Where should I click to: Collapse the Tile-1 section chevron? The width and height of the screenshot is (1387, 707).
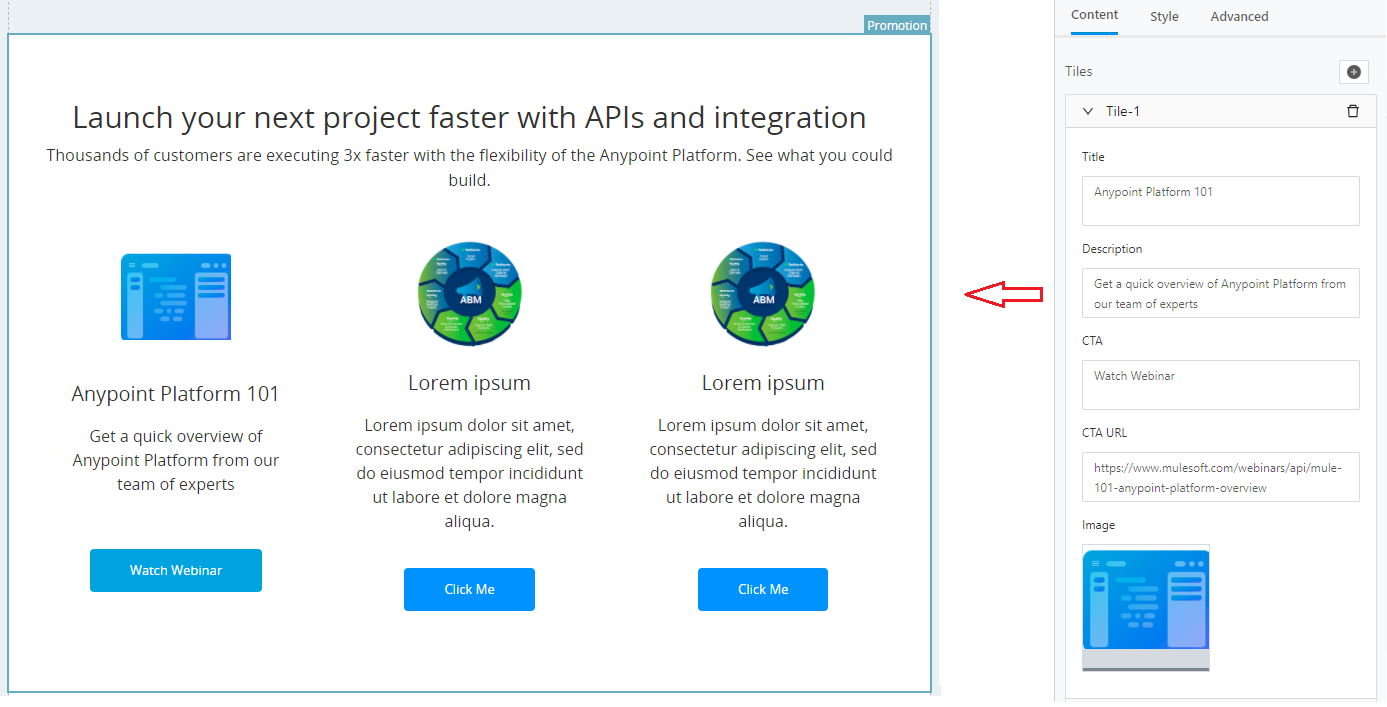1088,111
